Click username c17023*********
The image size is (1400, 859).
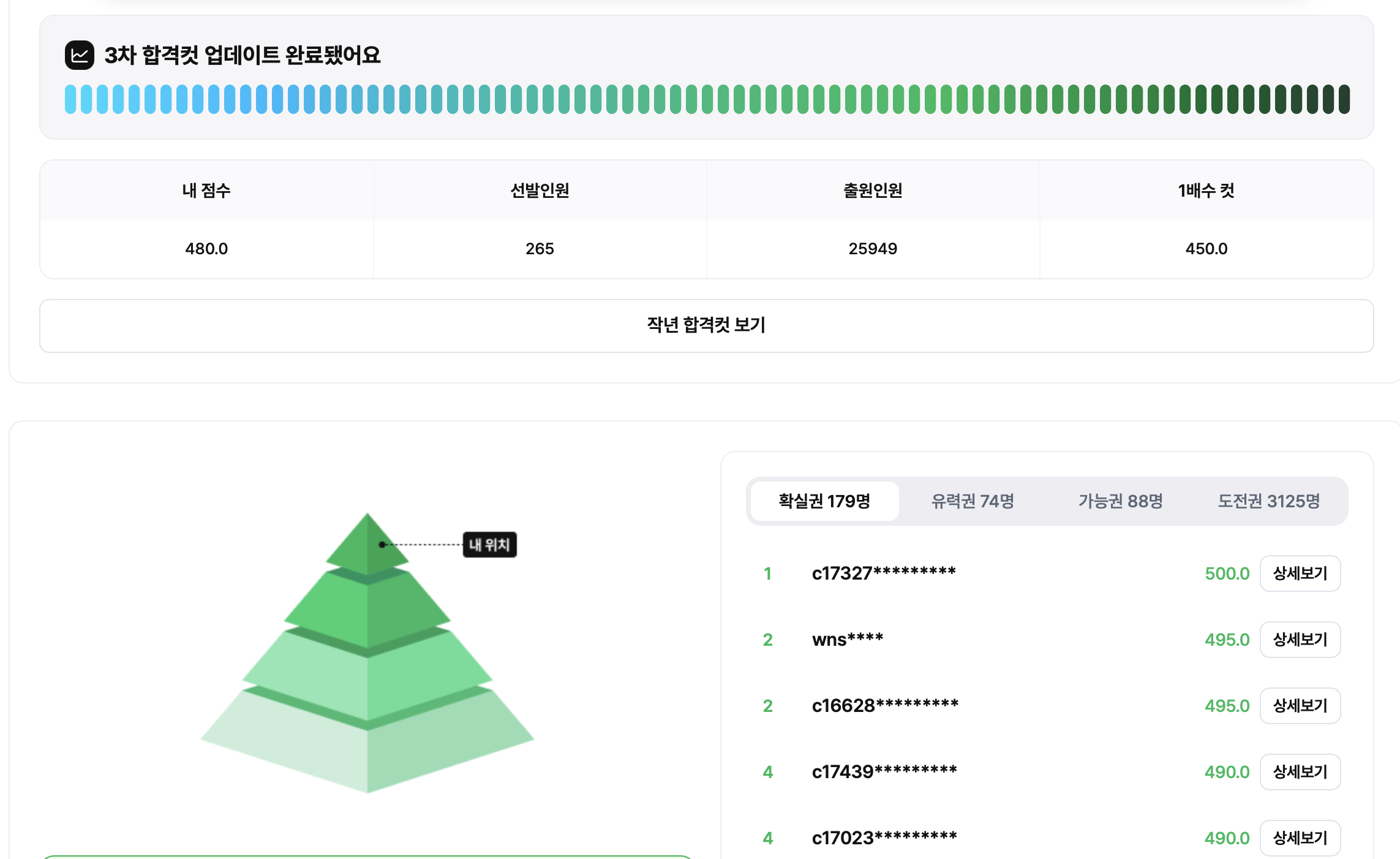[x=884, y=838]
